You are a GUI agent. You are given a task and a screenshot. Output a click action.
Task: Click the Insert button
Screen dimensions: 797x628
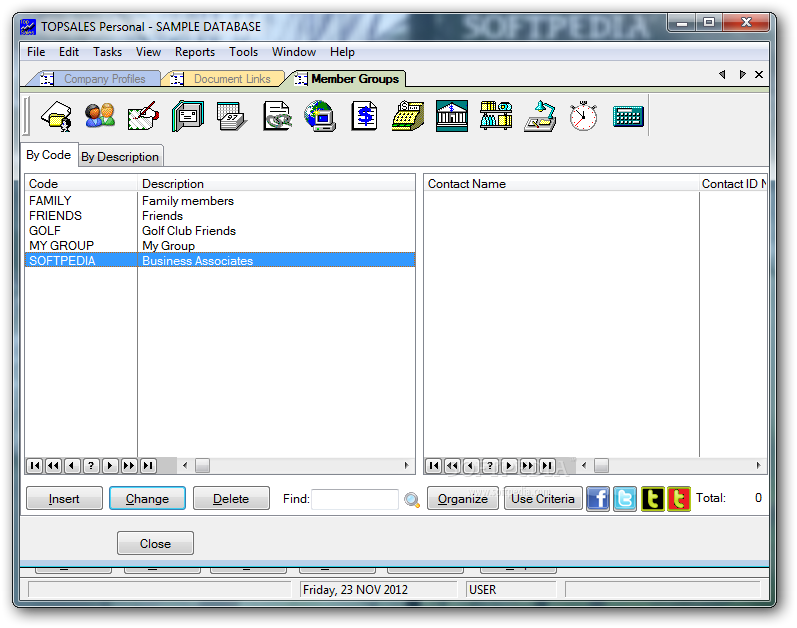(64, 499)
